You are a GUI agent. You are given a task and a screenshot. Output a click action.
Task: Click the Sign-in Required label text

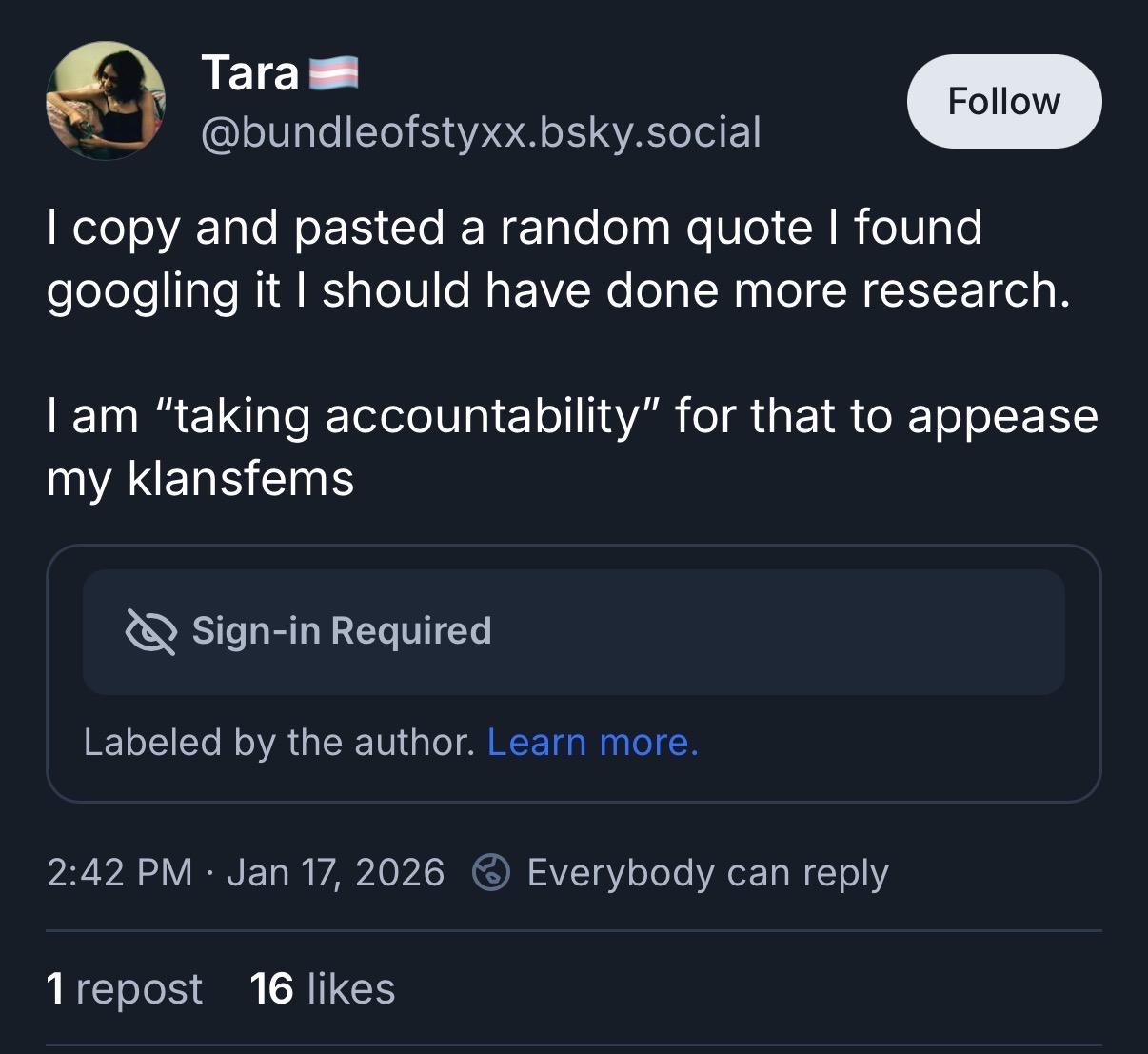[342, 631]
